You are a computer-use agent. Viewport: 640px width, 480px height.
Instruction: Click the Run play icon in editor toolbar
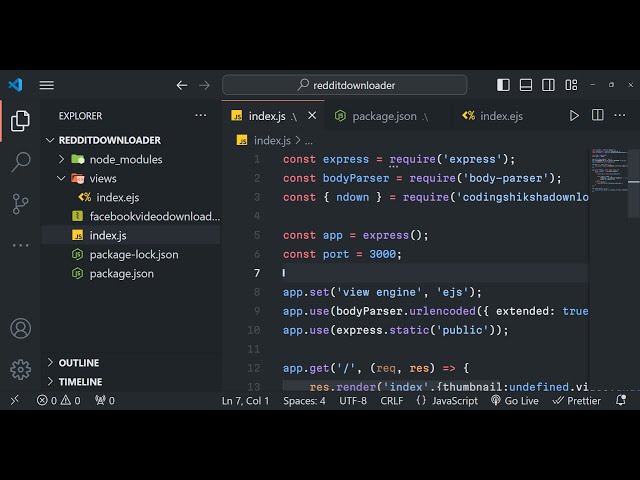(574, 116)
